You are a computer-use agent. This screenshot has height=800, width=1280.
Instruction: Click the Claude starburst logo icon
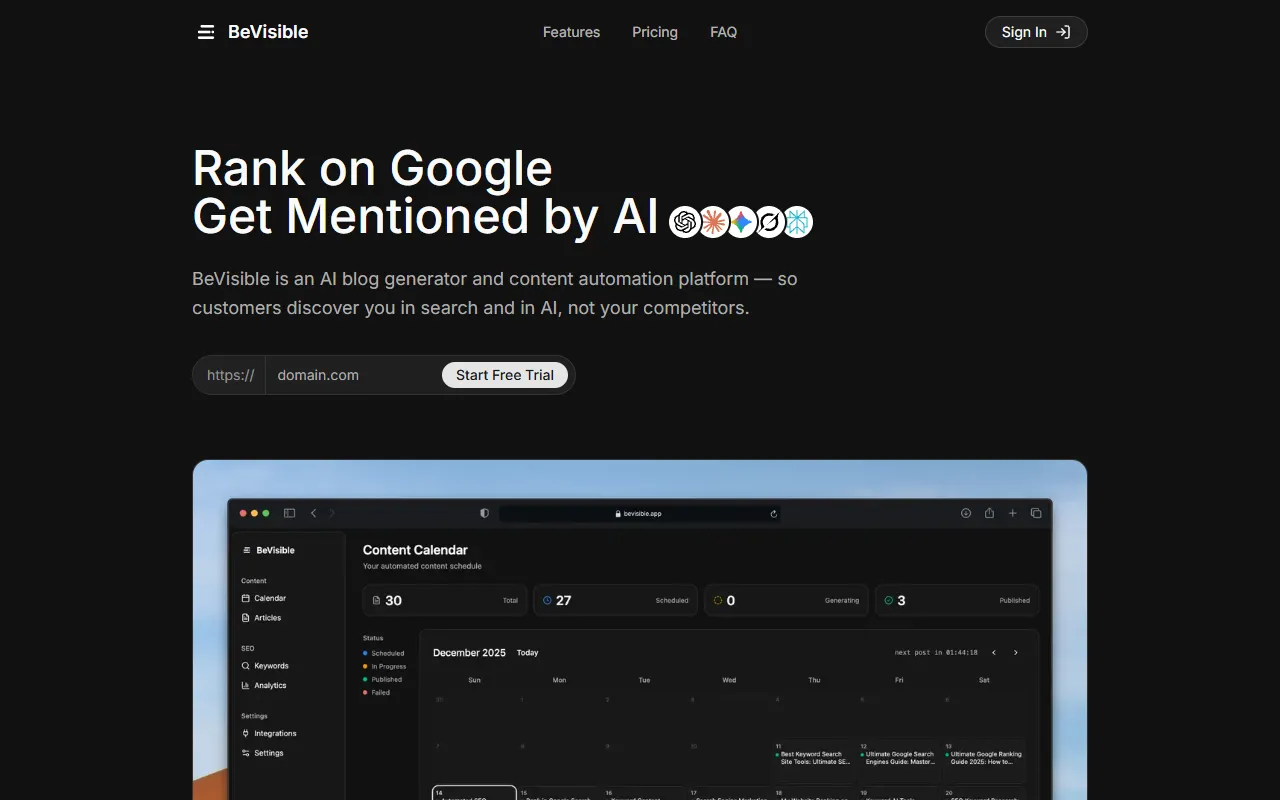(713, 222)
